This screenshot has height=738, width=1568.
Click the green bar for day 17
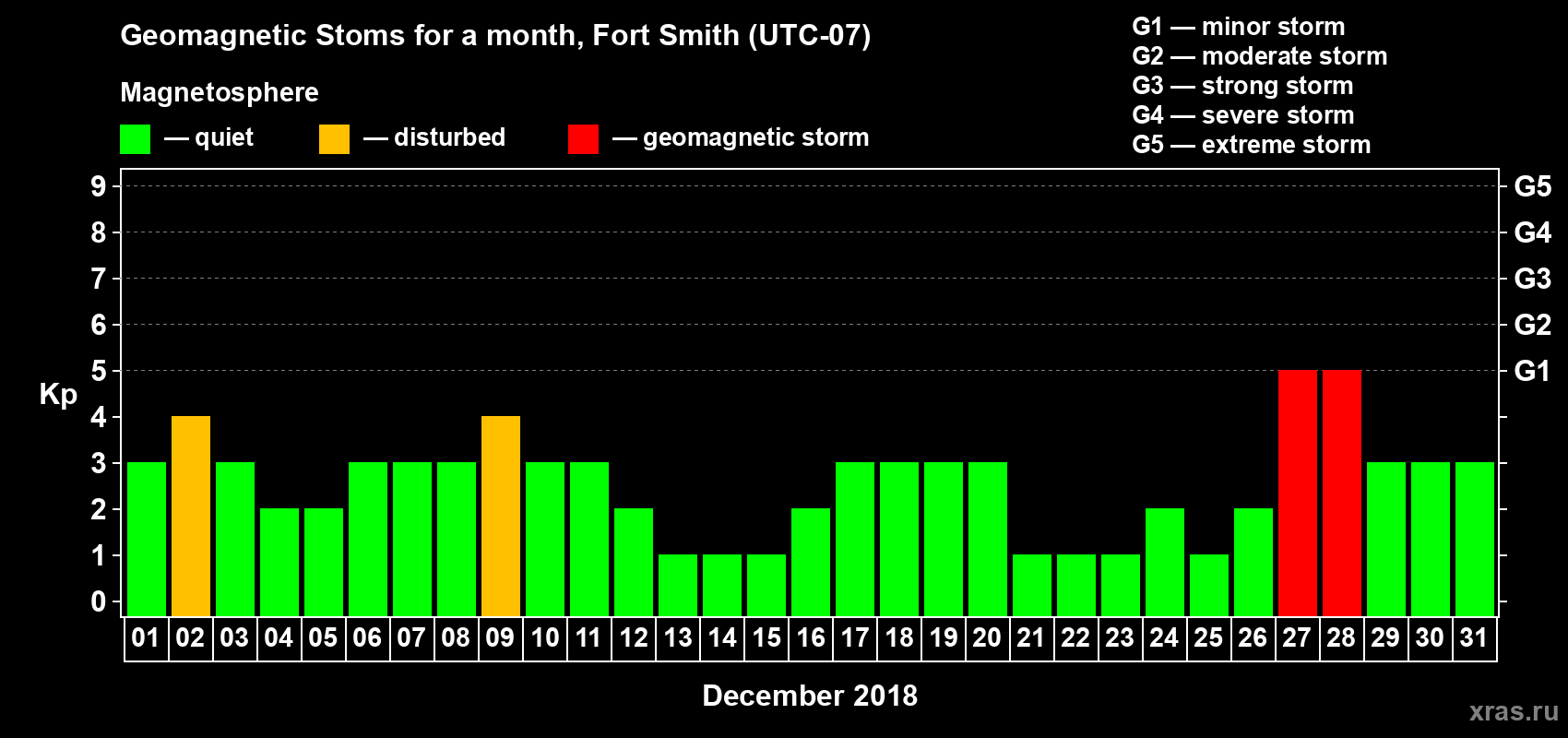[855, 539]
